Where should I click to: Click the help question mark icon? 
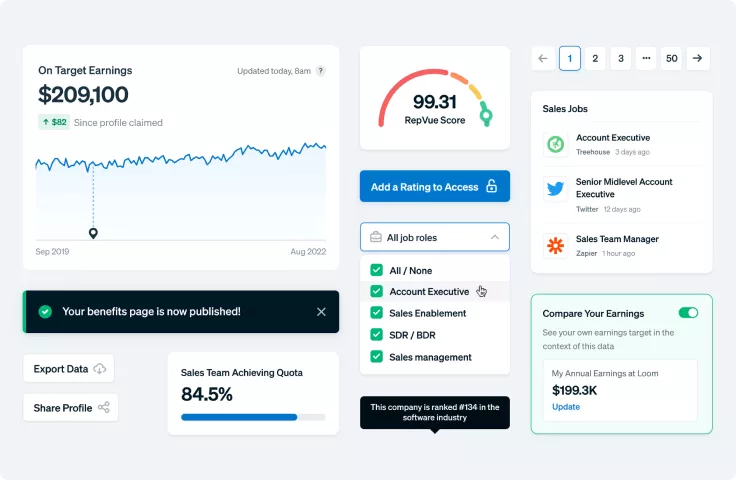tap(321, 71)
